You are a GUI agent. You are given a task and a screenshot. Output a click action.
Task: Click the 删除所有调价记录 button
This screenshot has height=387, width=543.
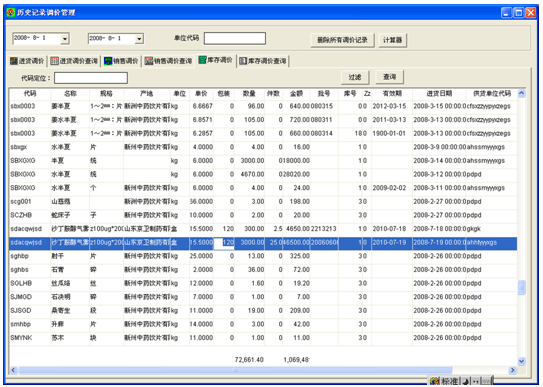pos(342,40)
